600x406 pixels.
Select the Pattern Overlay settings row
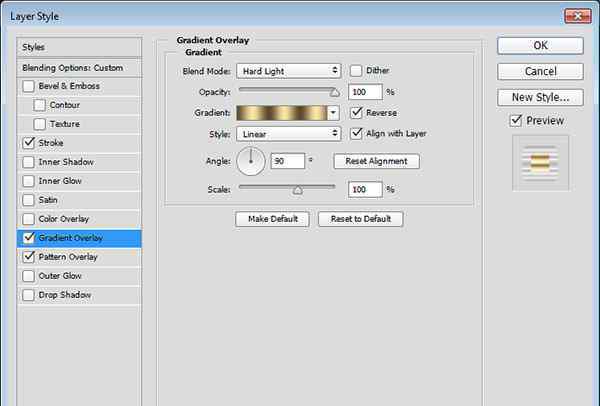point(79,257)
